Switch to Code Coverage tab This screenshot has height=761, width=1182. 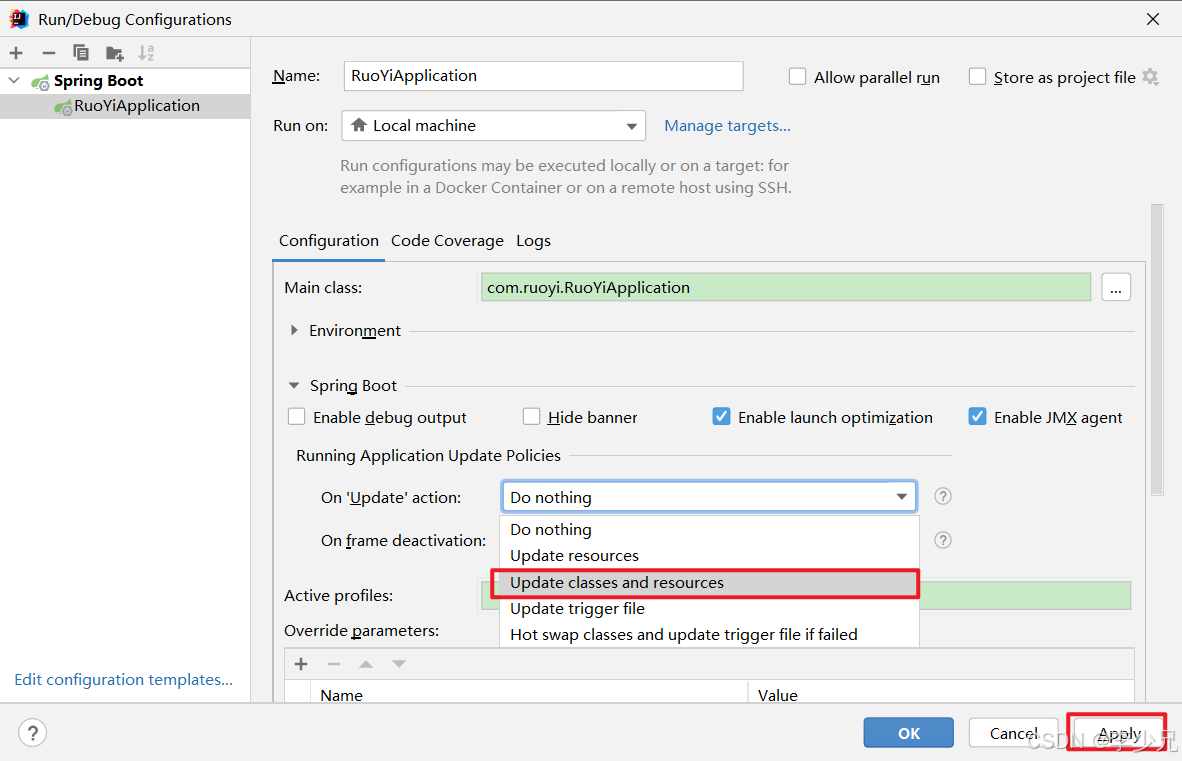tap(447, 241)
